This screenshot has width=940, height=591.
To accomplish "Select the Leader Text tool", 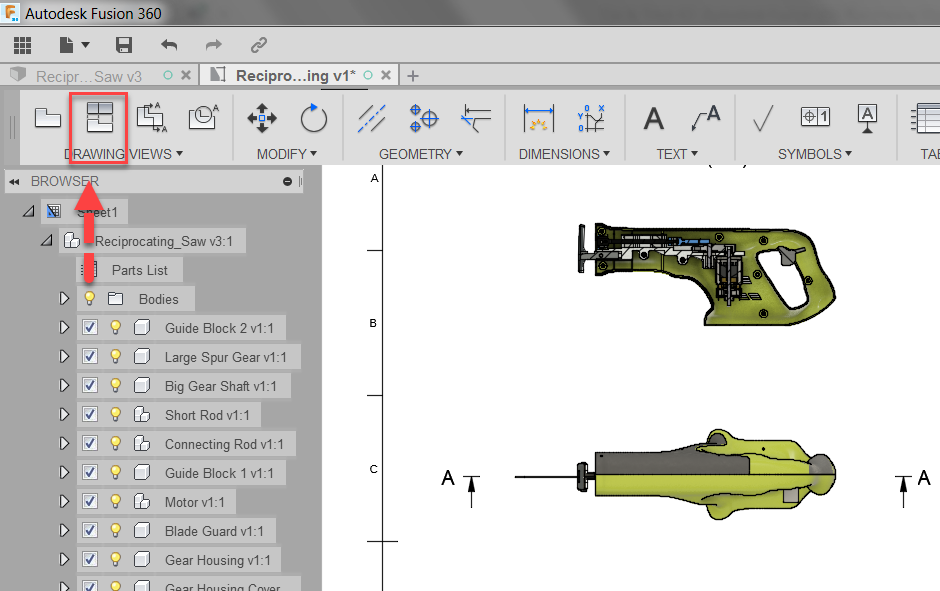I will (x=707, y=118).
